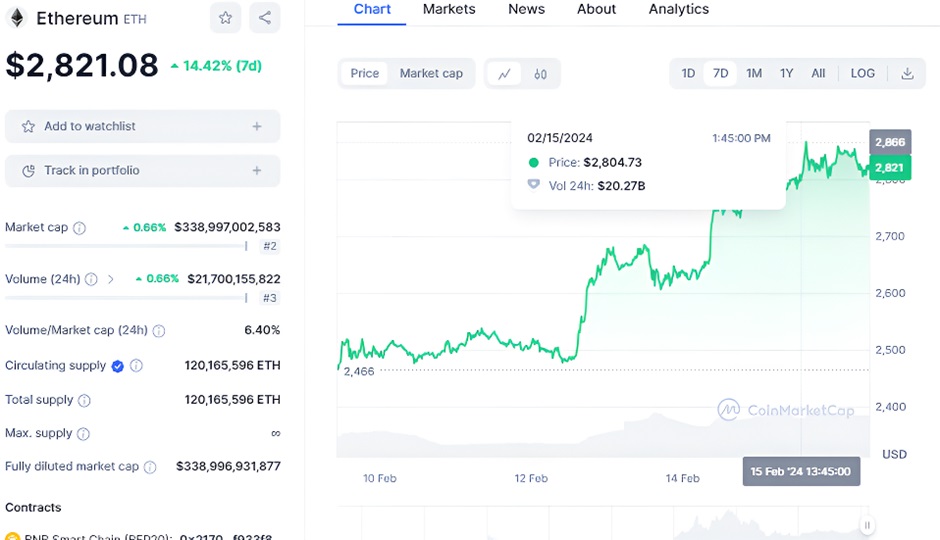Set the chart range to 7D
The image size is (940, 540).
pos(720,73)
